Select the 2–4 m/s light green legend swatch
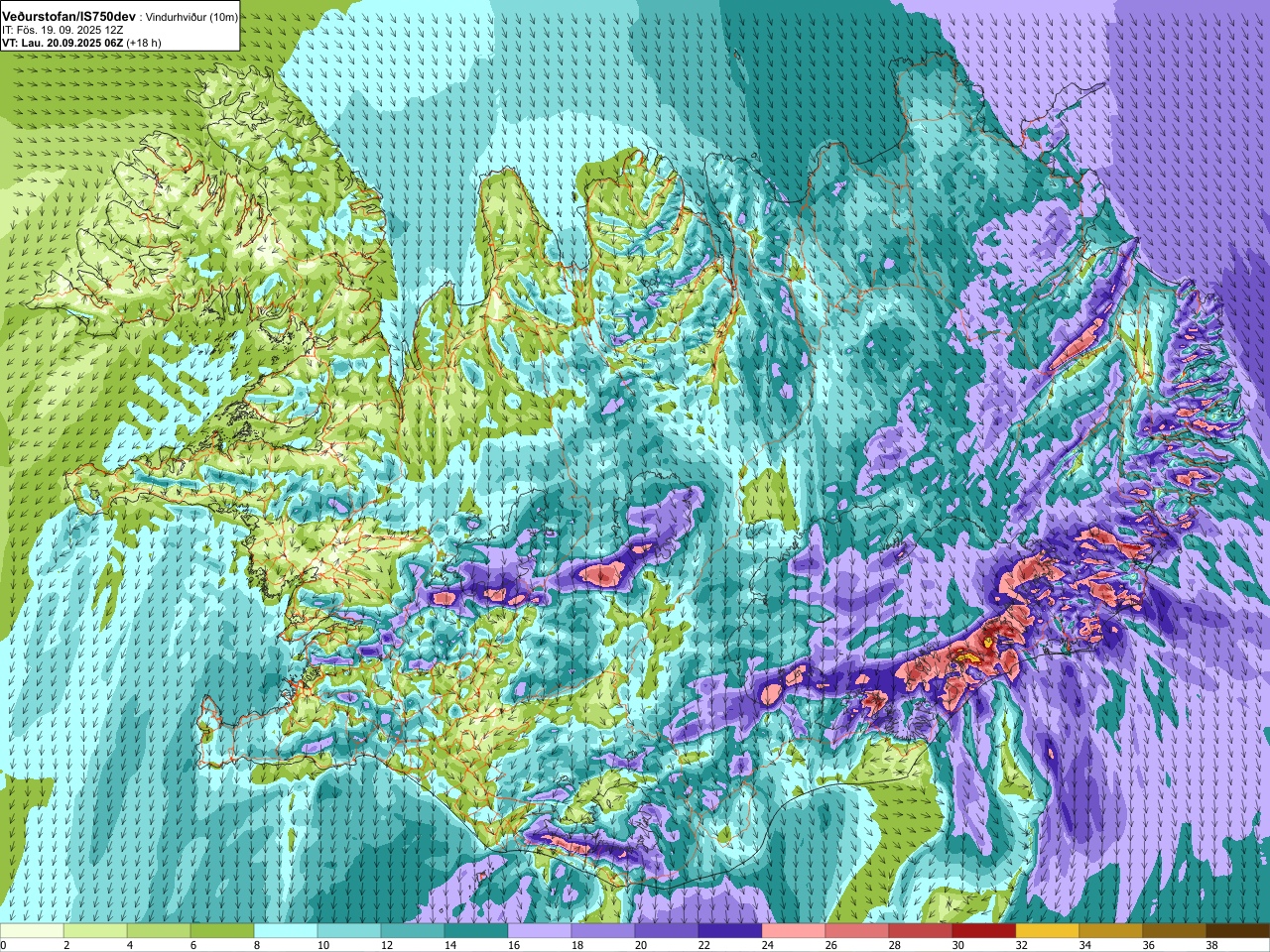 (95, 931)
